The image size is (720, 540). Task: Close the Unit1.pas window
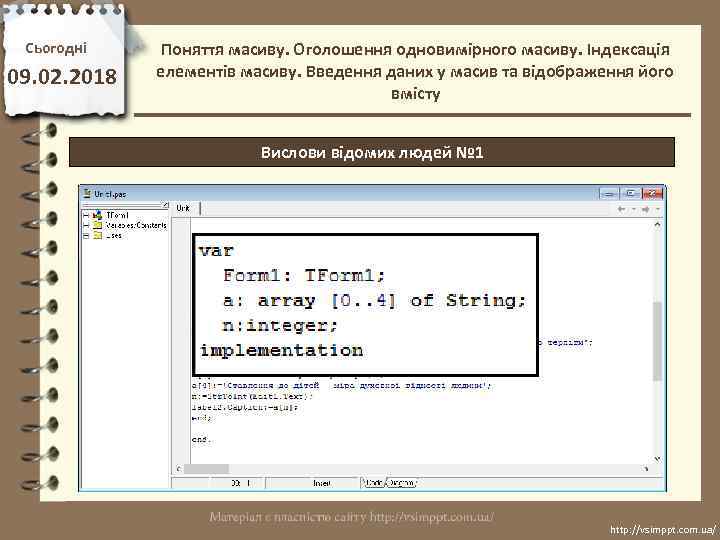(652, 194)
